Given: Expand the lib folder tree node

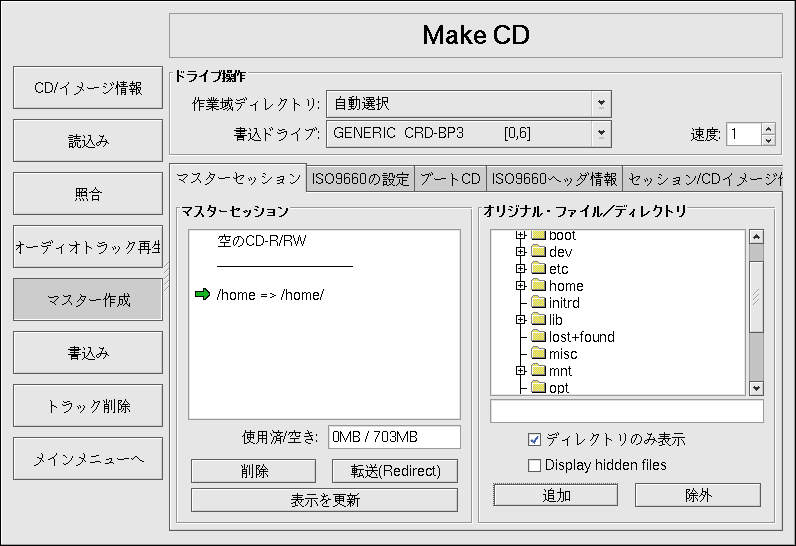Looking at the screenshot, I should [x=520, y=320].
